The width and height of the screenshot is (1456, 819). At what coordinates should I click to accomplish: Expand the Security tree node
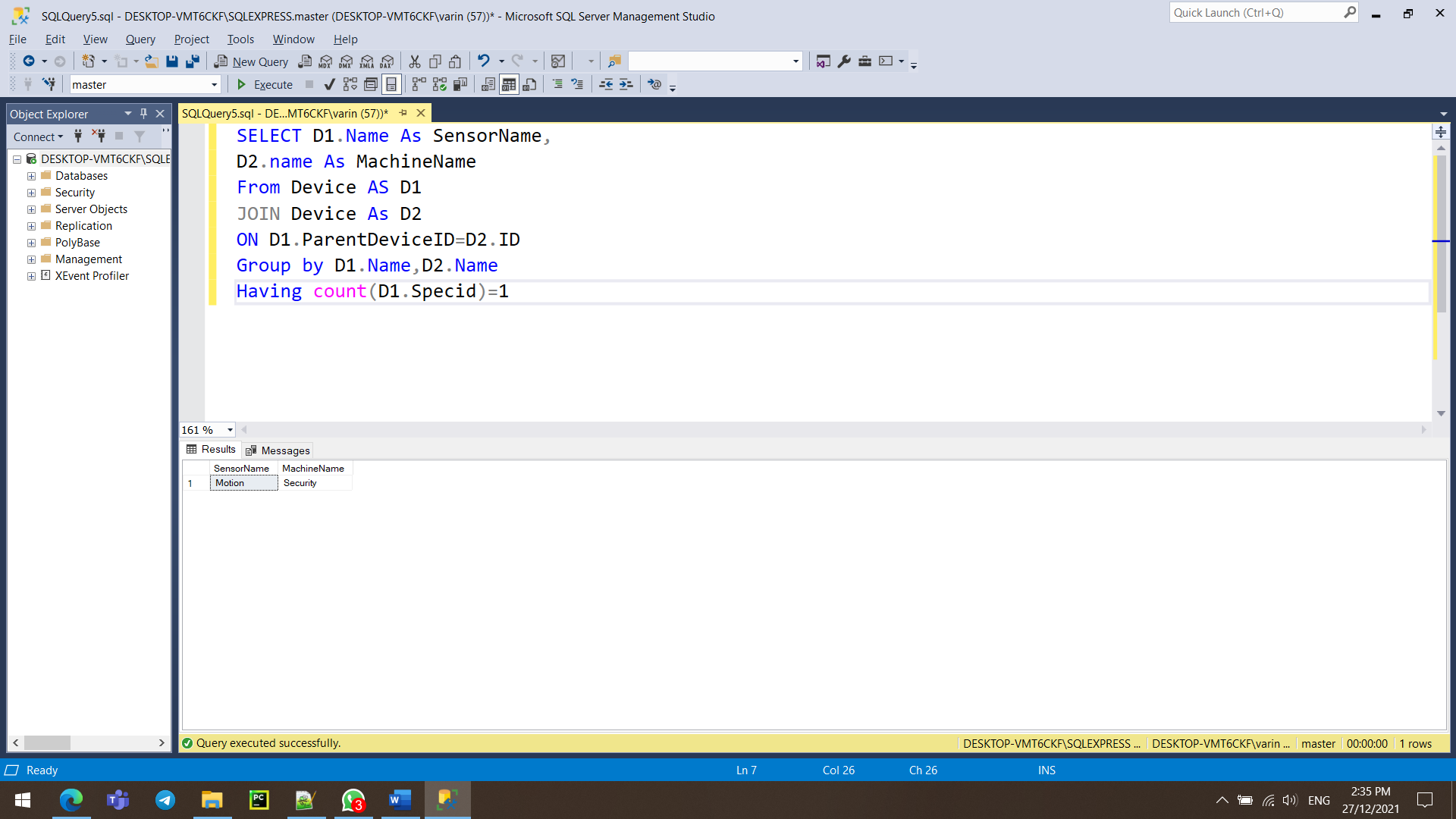(31, 193)
